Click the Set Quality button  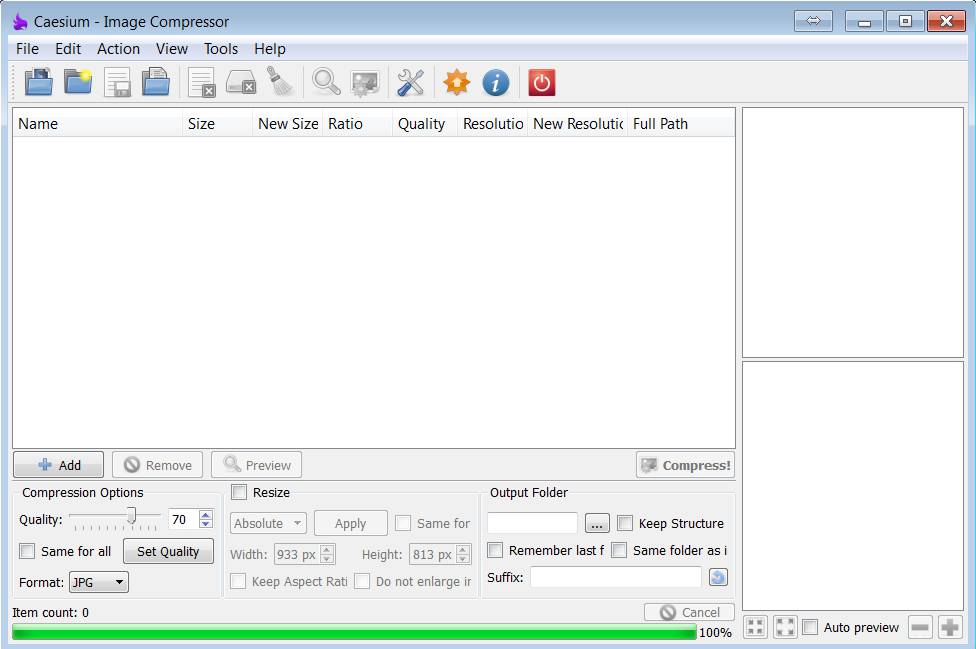click(168, 551)
